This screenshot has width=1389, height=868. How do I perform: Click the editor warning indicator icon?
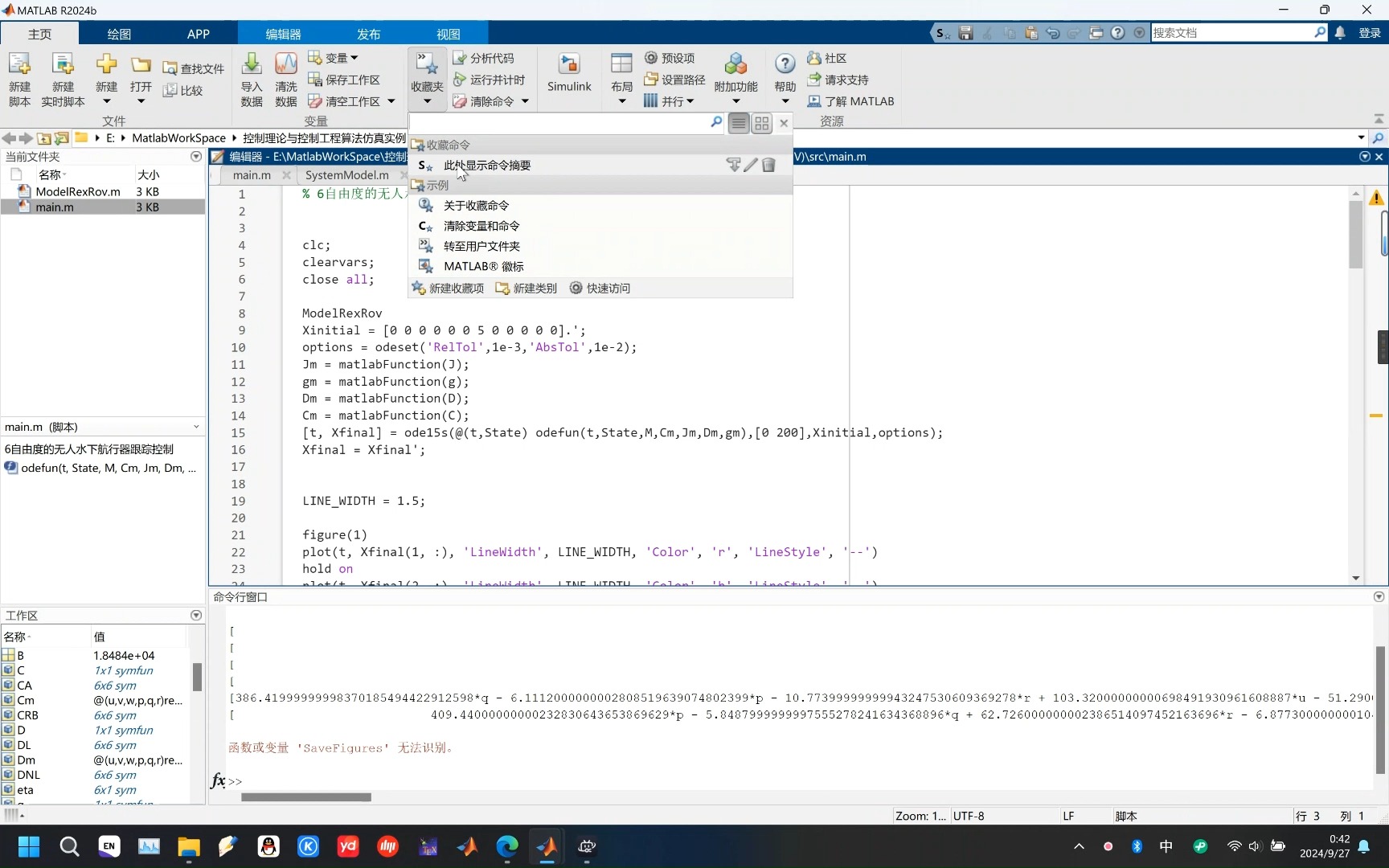tap(1377, 197)
